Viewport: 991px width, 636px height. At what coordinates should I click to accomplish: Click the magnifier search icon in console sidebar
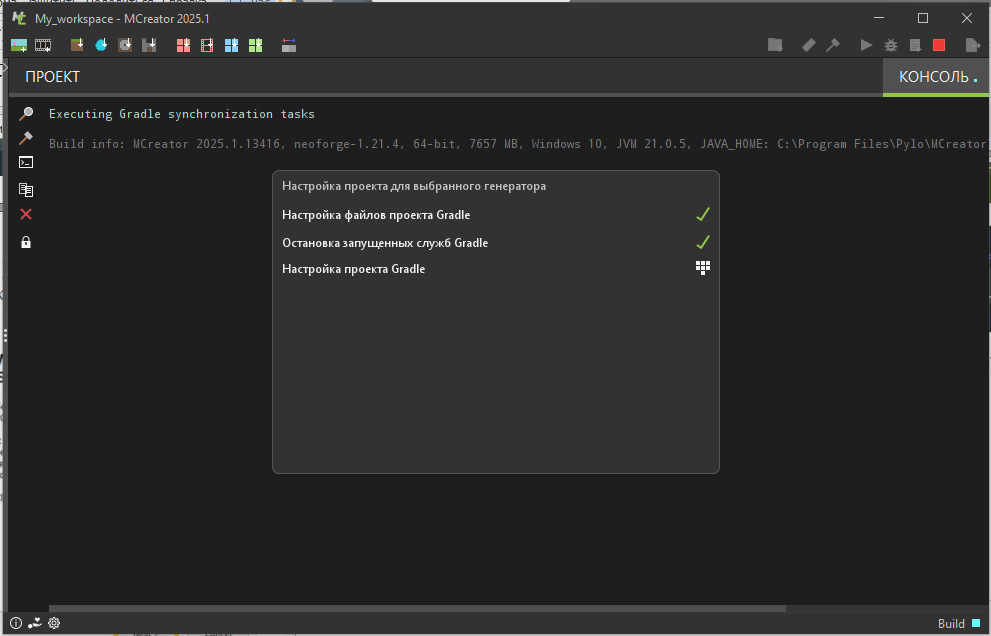pos(26,114)
